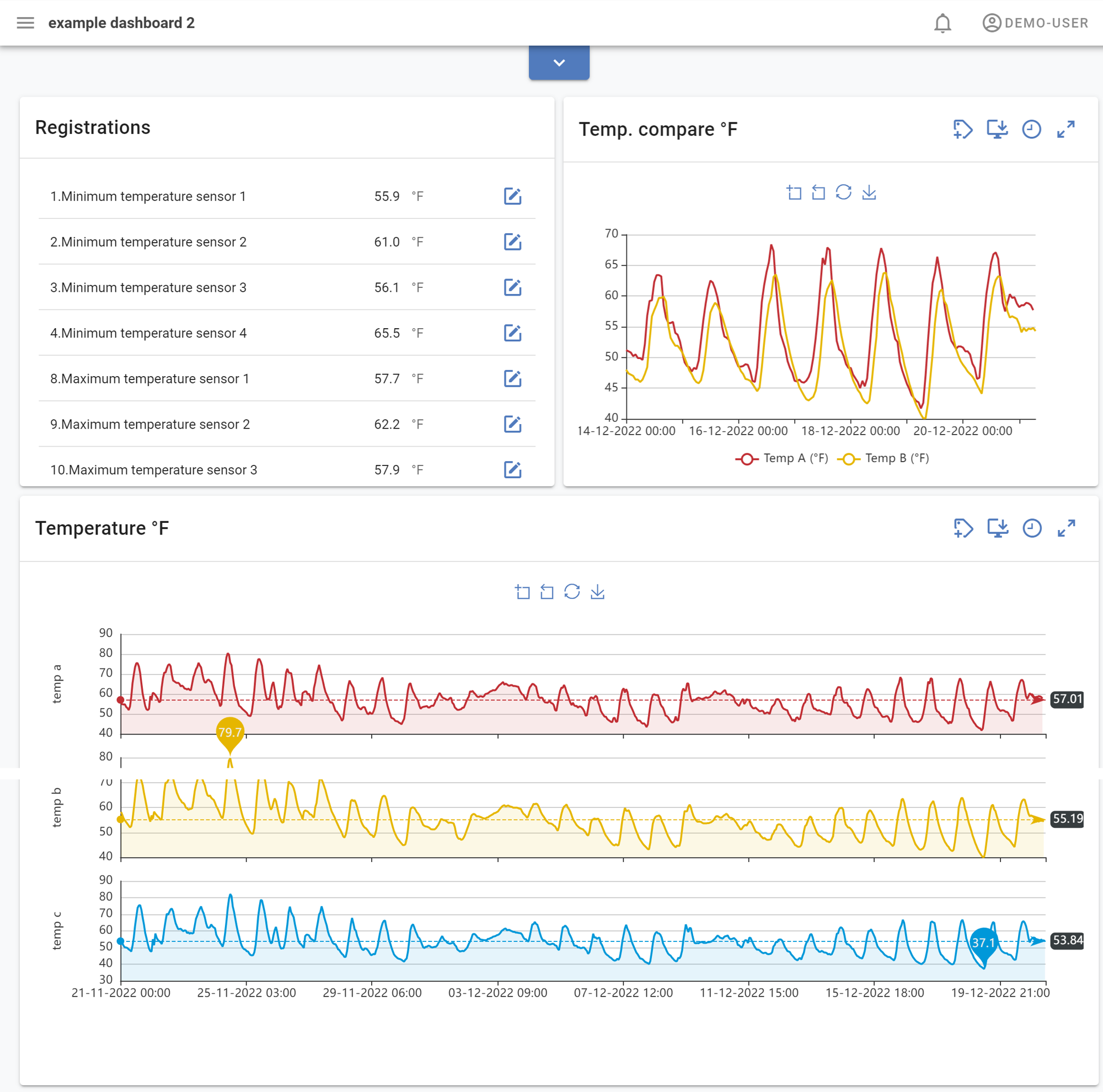Screen dimensions: 1103x1092
Task: Select the zoom selection tool on Temperature °F chart
Action: [523, 592]
